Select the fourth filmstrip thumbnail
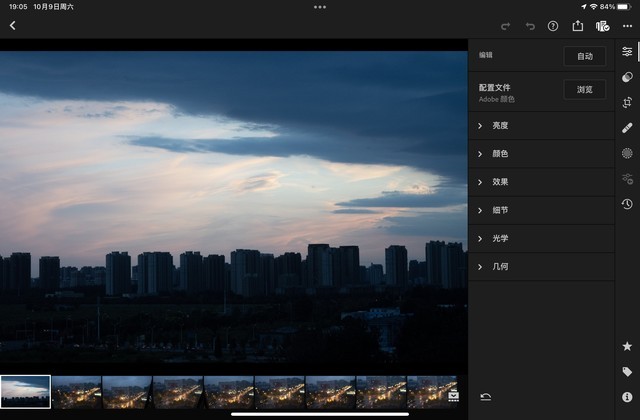The width and height of the screenshot is (640, 420). 178,392
